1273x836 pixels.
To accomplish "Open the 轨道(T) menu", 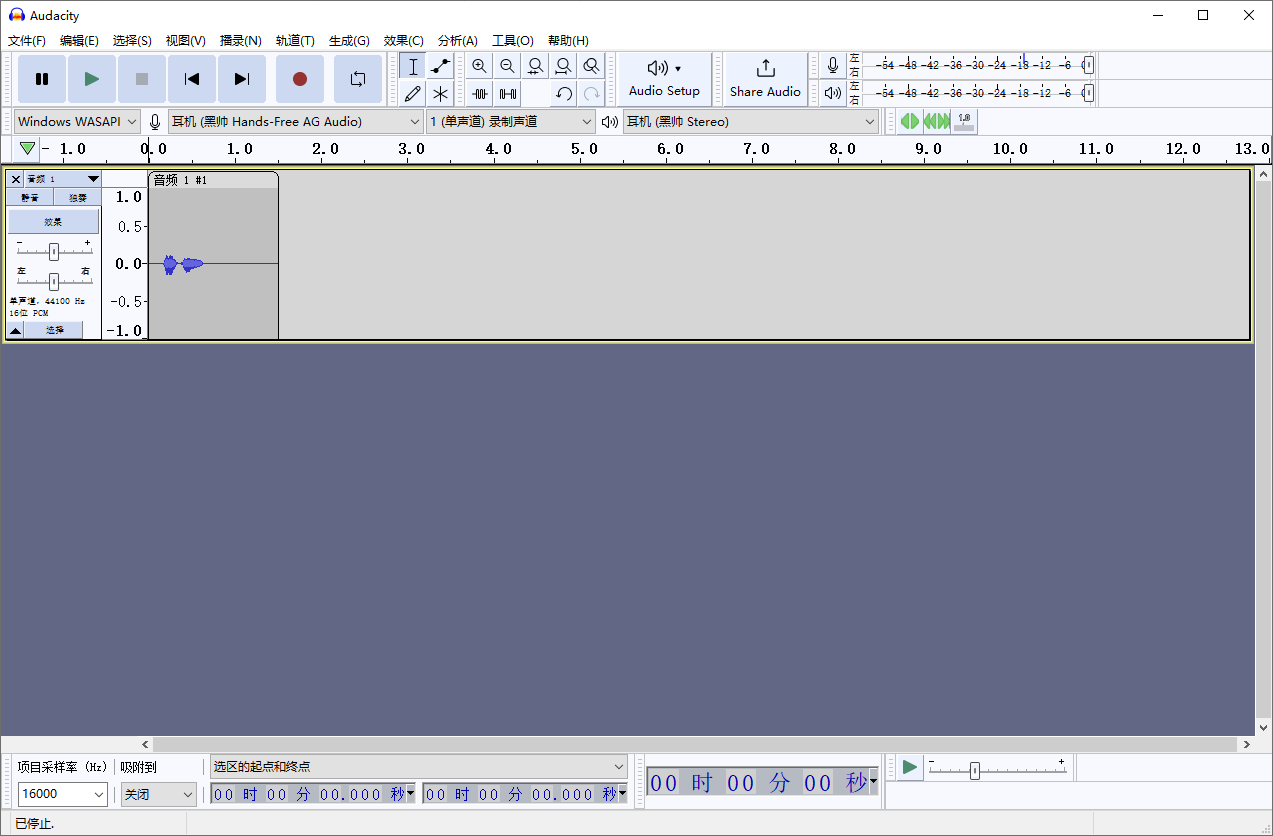I will pyautogui.click(x=295, y=41).
